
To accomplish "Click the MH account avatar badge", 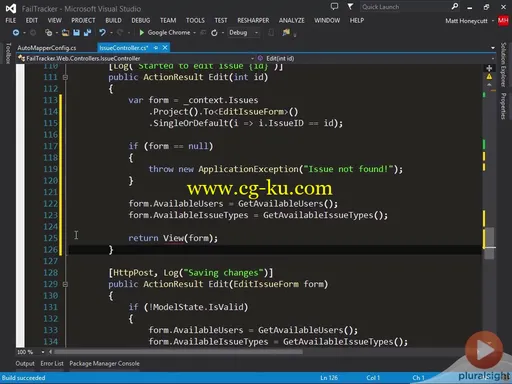I will point(503,21).
